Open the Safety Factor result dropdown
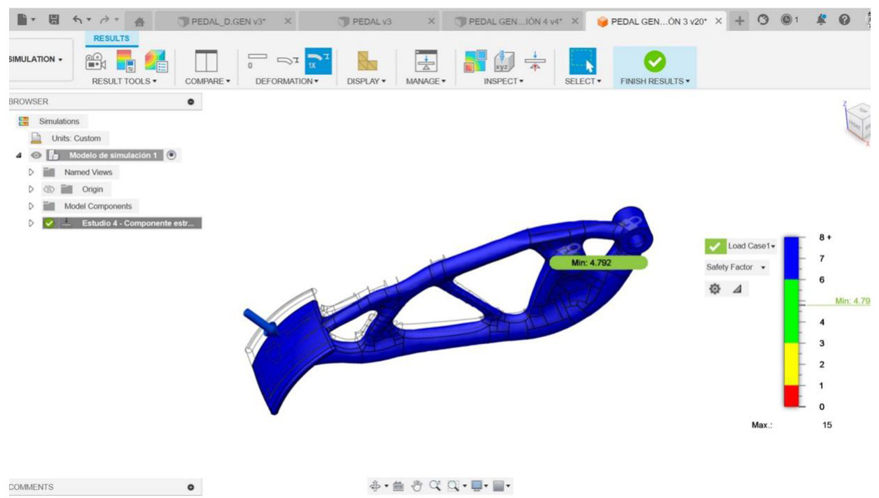This screenshot has width=879, height=498. click(737, 267)
